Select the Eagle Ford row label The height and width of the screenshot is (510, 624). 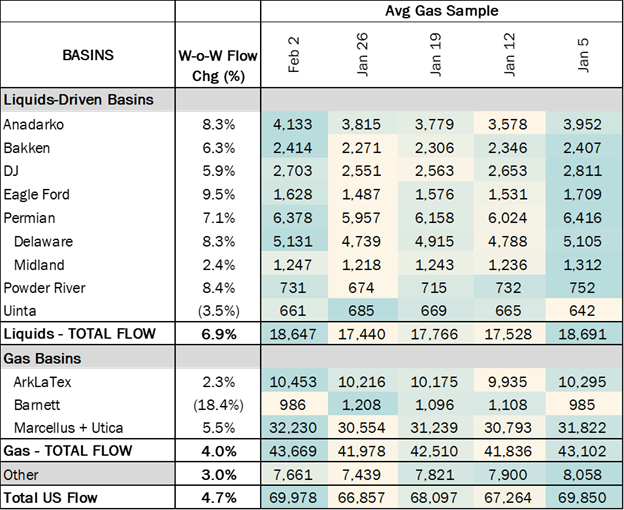37,195
